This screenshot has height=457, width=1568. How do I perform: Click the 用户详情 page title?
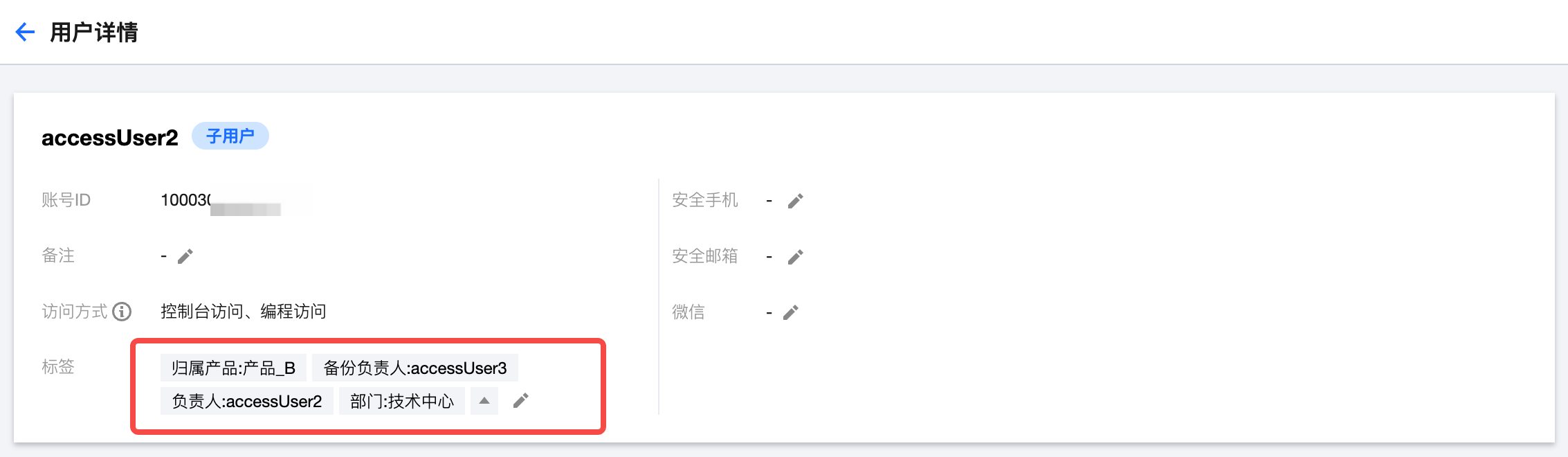[x=94, y=32]
